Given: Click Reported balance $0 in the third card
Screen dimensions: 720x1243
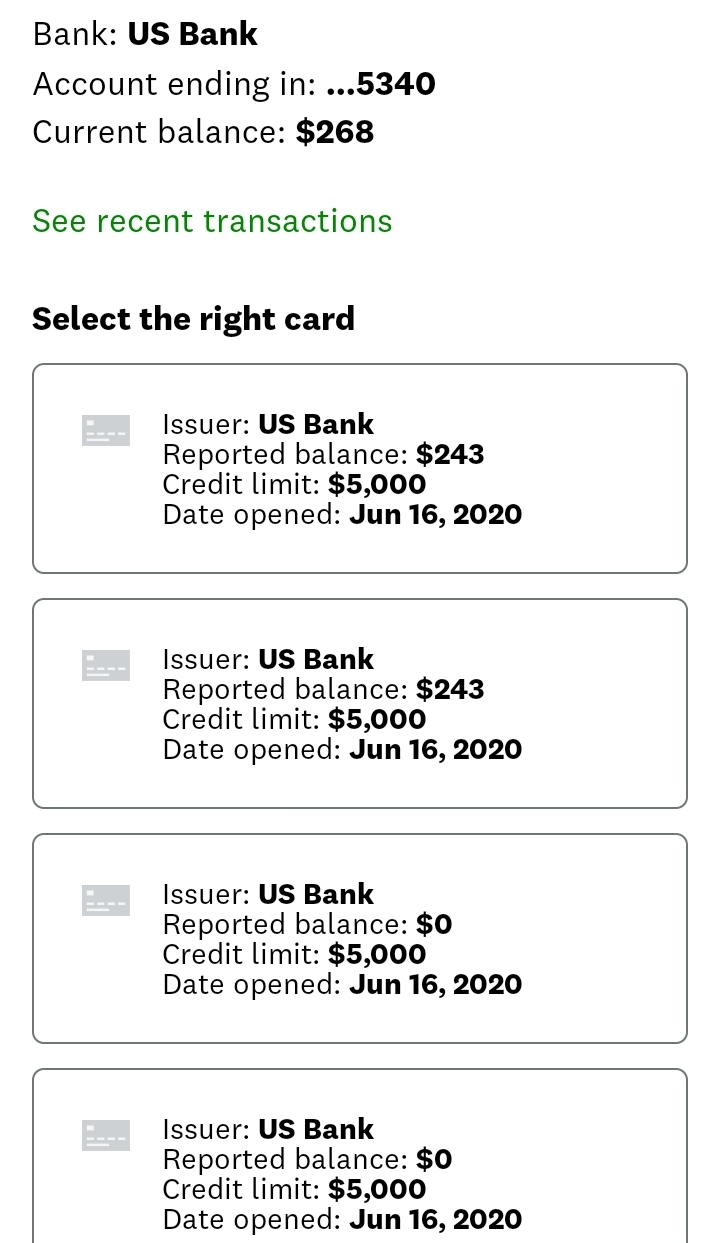Looking at the screenshot, I should (x=307, y=925).
